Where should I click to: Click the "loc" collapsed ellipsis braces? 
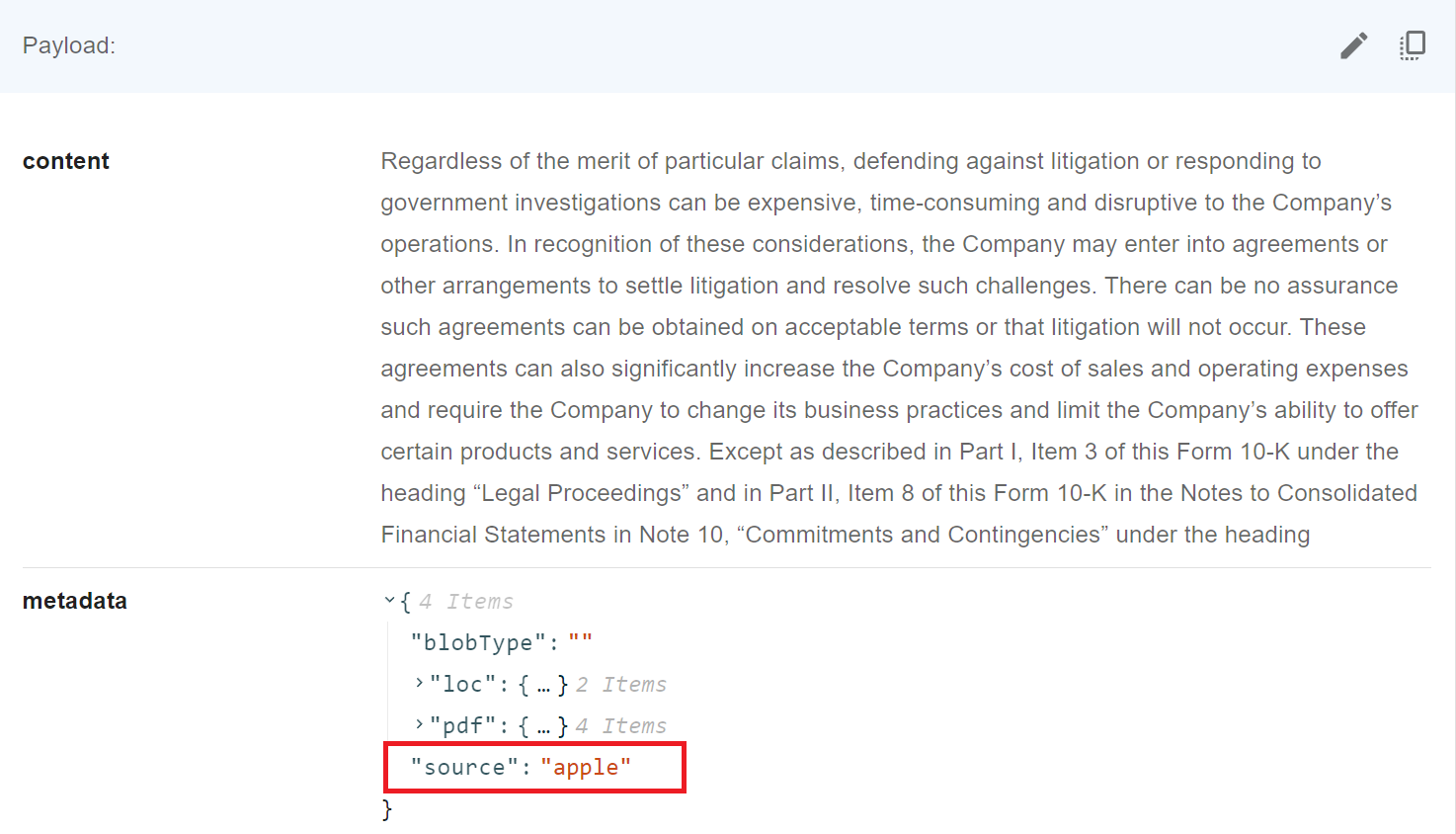pyautogui.click(x=543, y=685)
